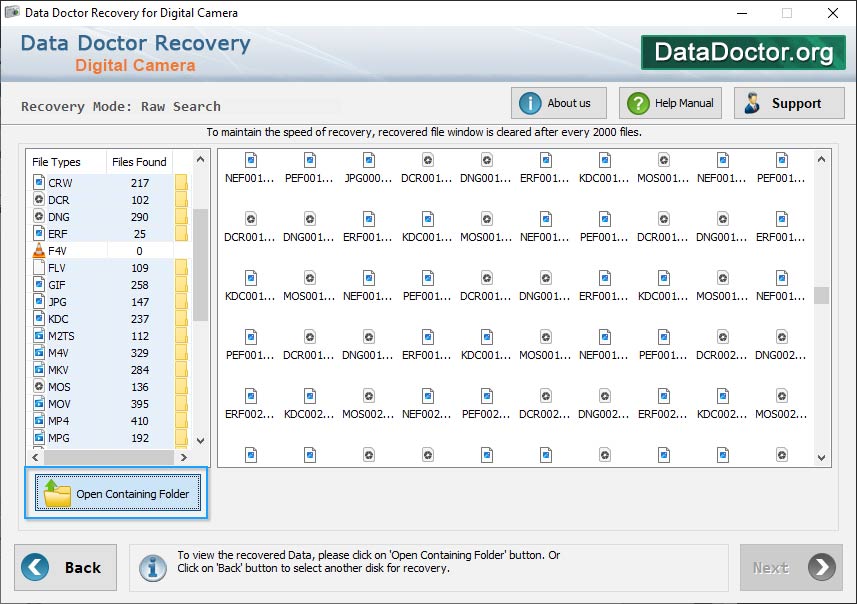Viewport: 857px width, 604px height.
Task: Click the recovered files vertical scrollbar thumb
Action: click(821, 295)
